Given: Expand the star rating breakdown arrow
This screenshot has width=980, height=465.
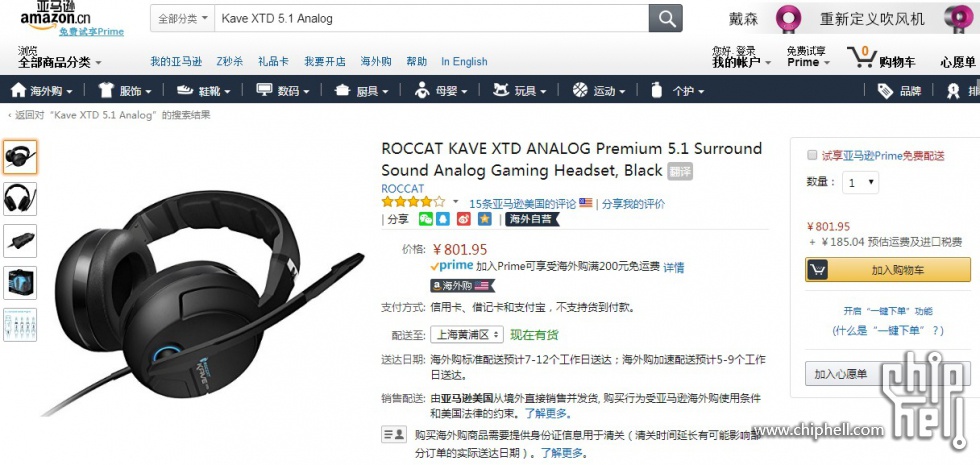Looking at the screenshot, I should click(455, 201).
